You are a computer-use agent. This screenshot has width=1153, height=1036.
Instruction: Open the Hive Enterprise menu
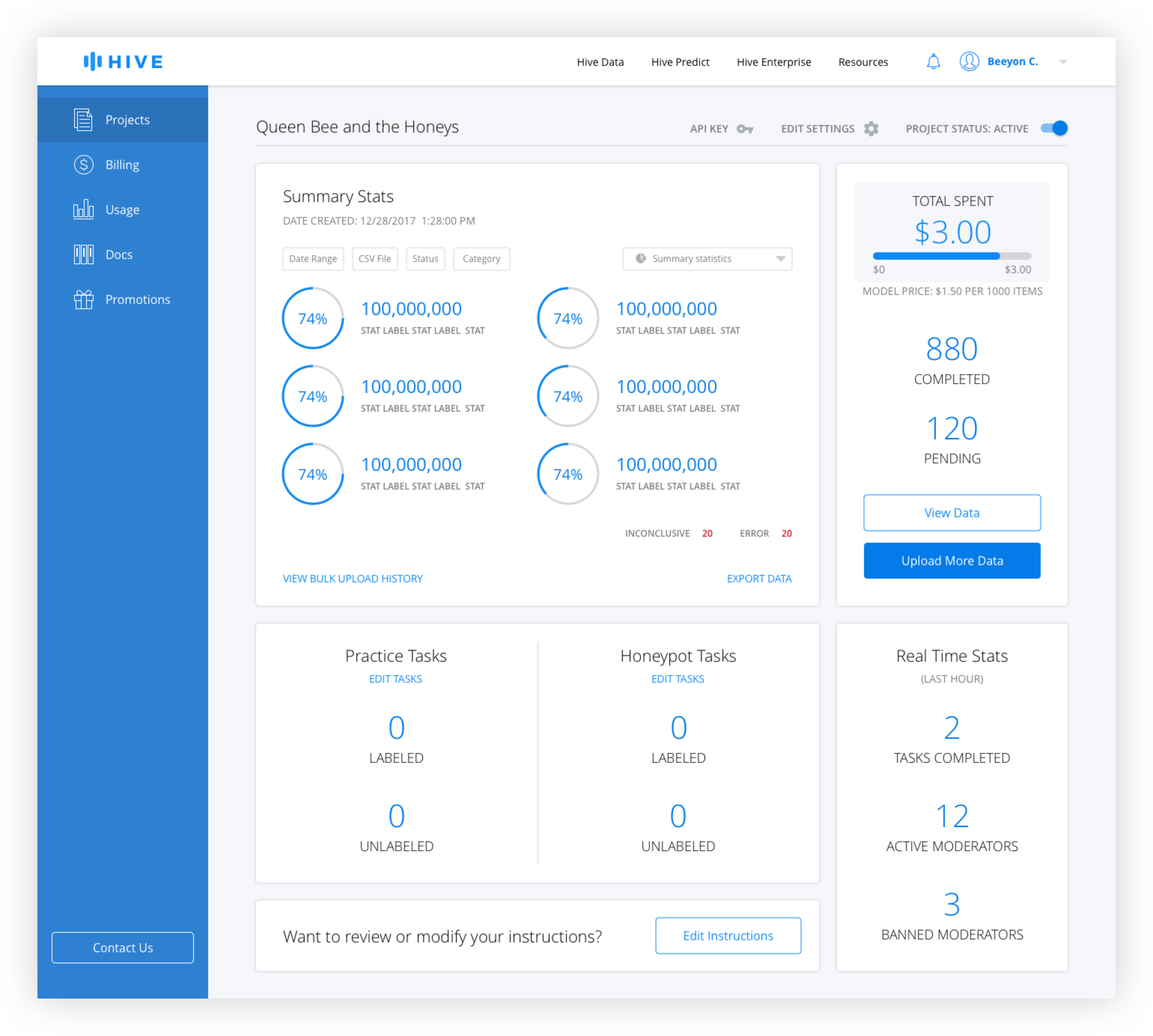pyautogui.click(x=774, y=62)
